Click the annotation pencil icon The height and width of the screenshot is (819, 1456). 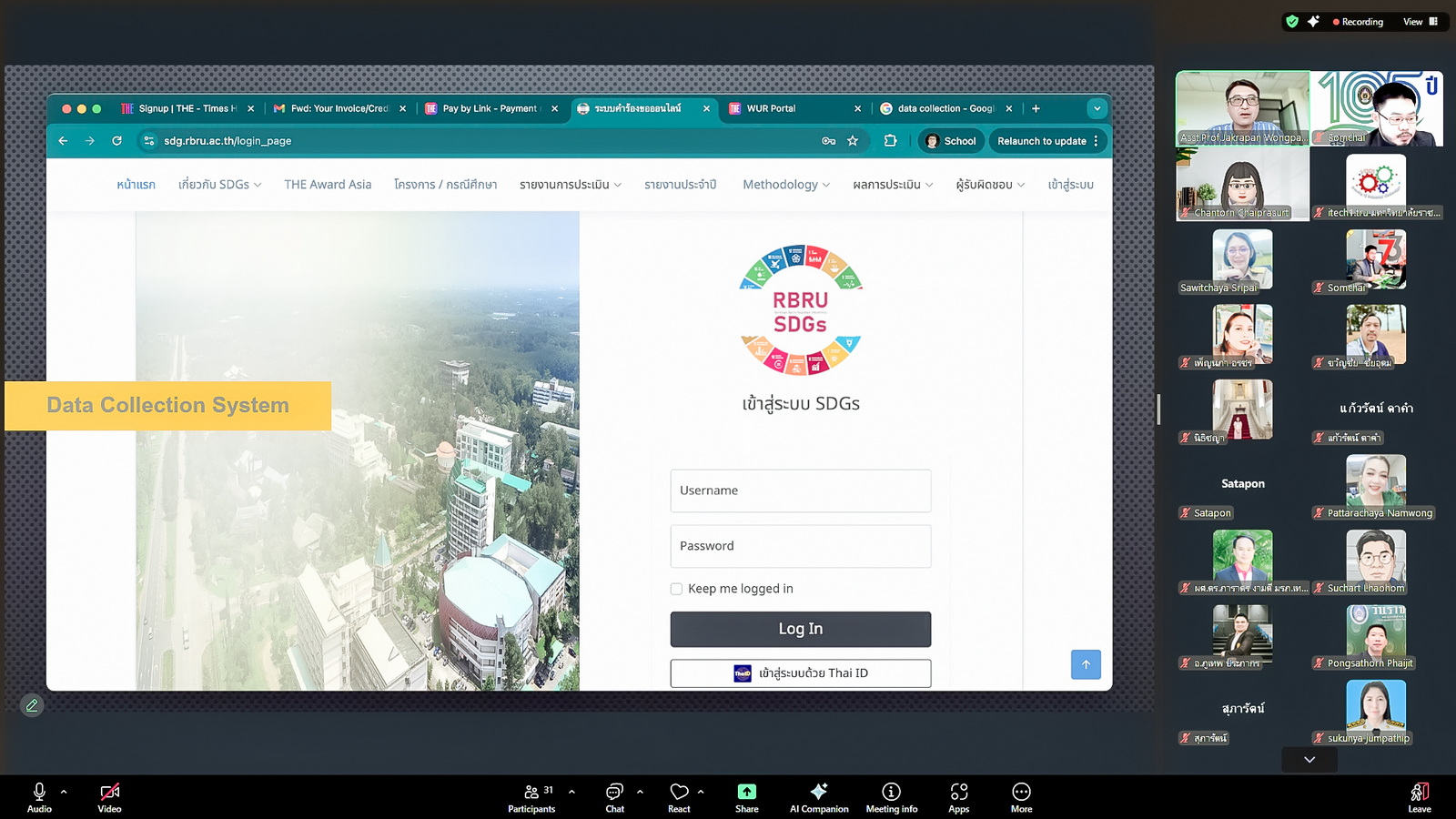[32, 705]
